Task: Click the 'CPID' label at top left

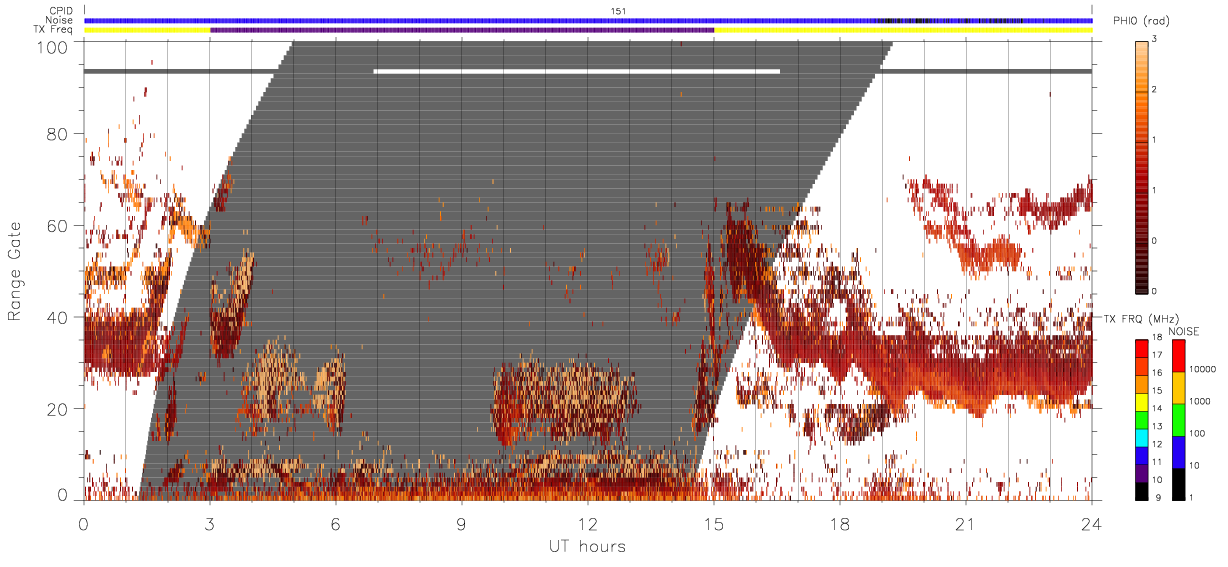Action: tap(61, 11)
